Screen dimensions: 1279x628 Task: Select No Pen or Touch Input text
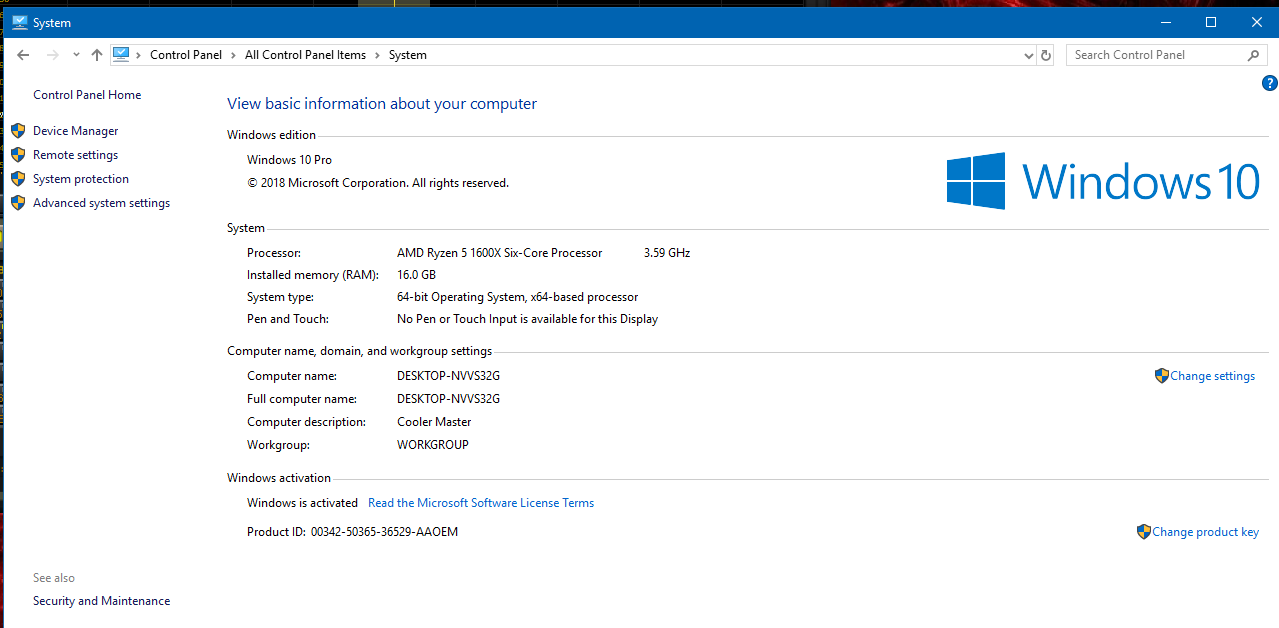[x=527, y=319]
